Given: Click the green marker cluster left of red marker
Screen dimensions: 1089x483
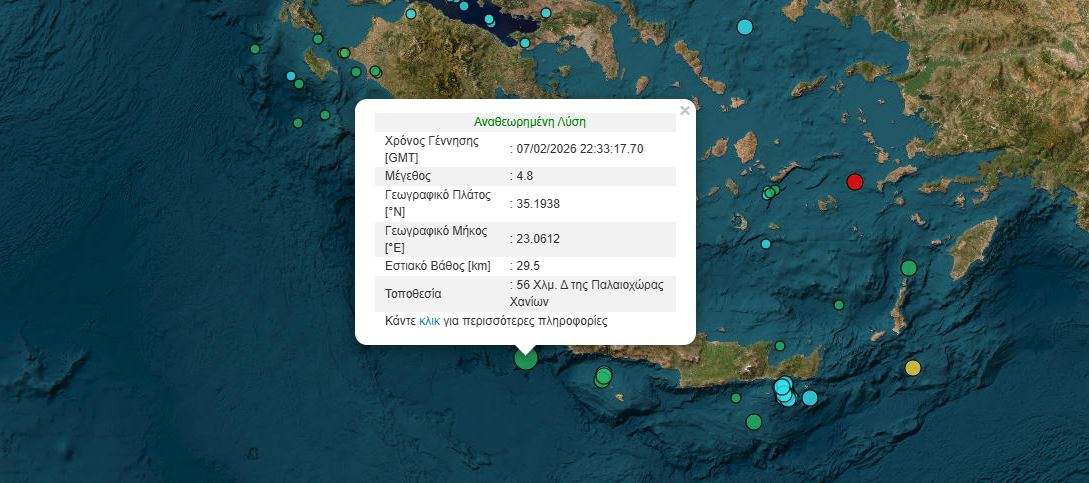Looking at the screenshot, I should [x=770, y=192].
